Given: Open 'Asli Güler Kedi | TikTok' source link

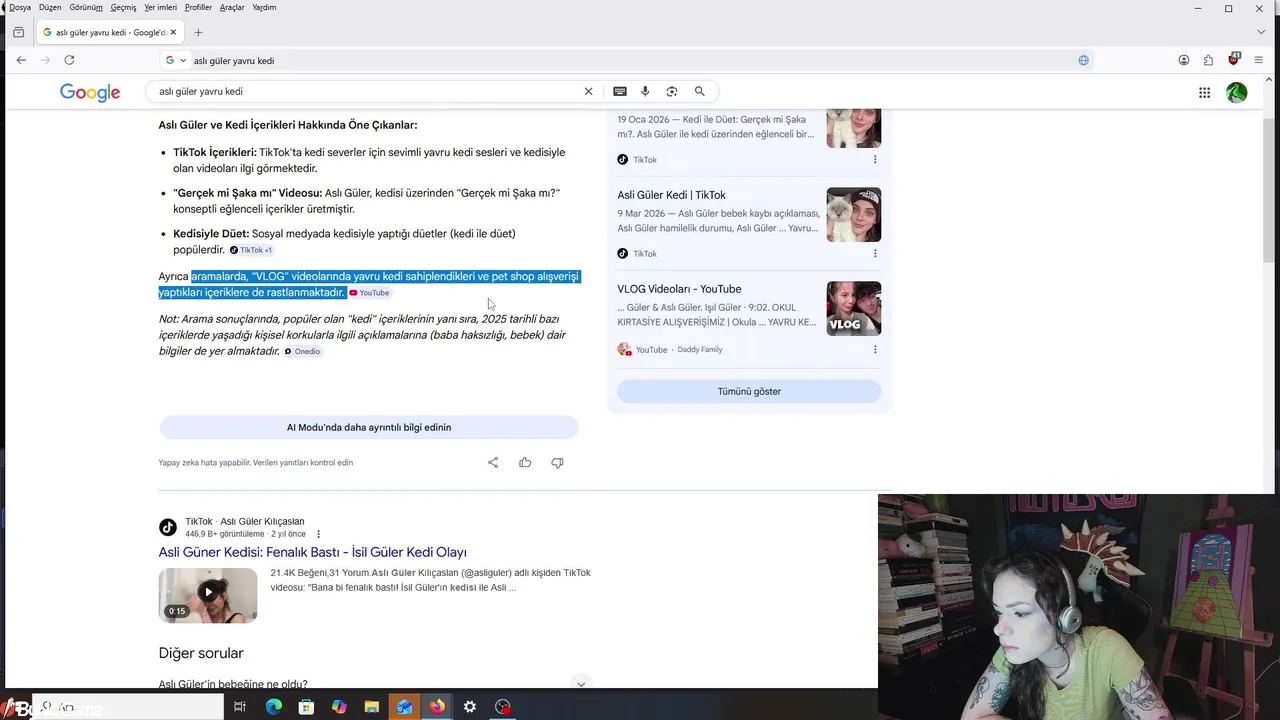Looking at the screenshot, I should point(671,195).
